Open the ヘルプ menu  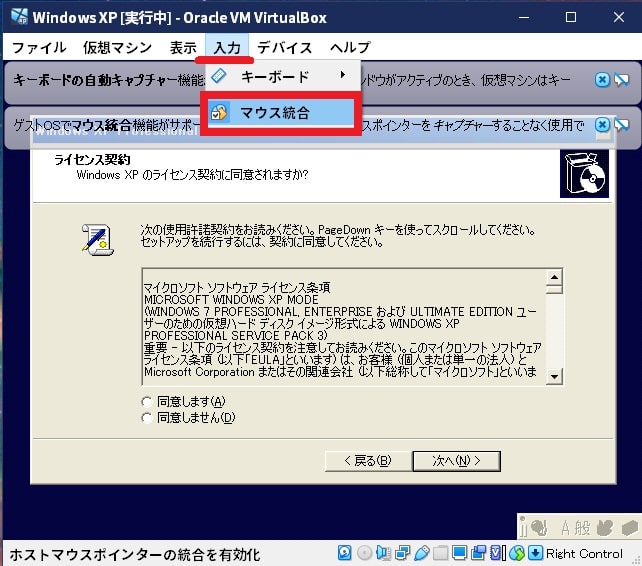tap(350, 48)
